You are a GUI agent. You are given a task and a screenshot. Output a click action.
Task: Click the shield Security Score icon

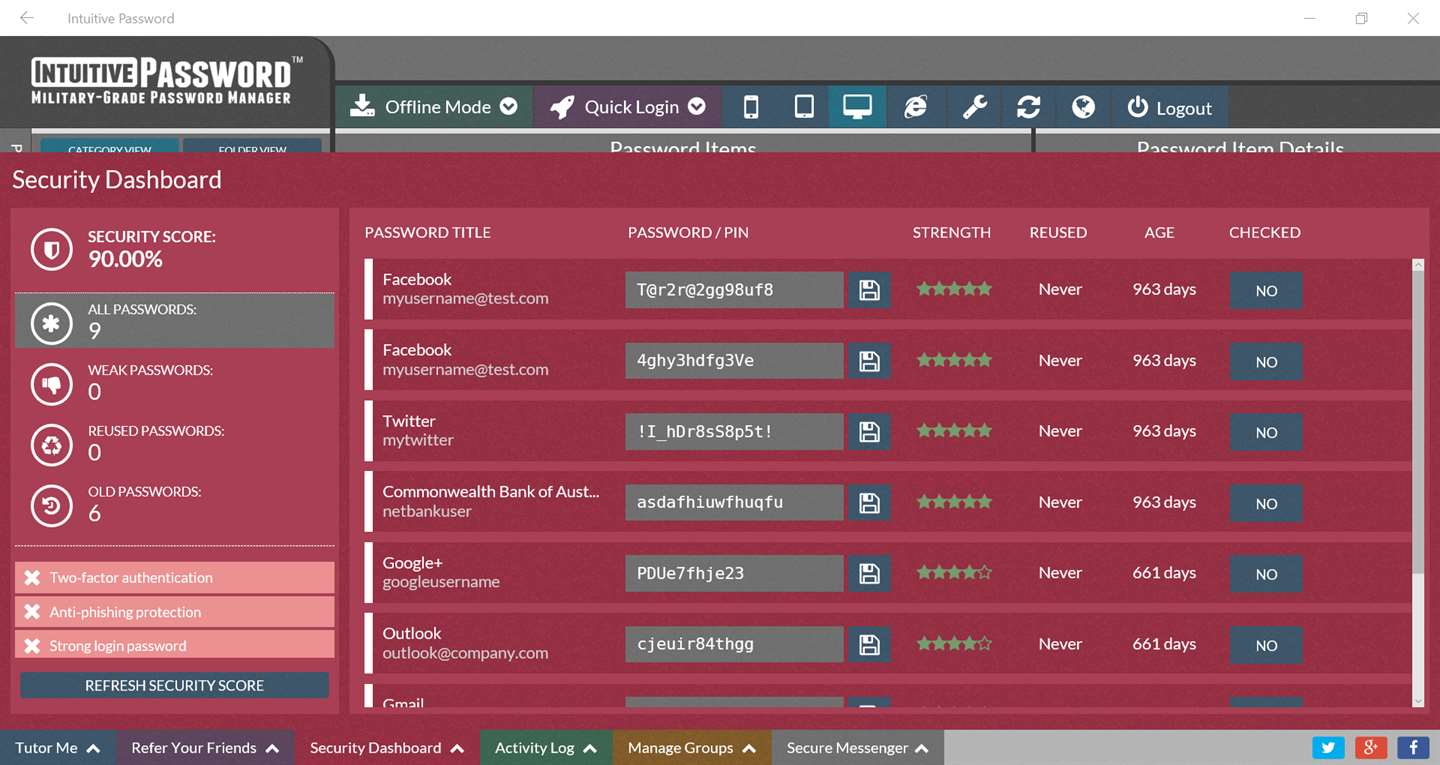pos(51,249)
